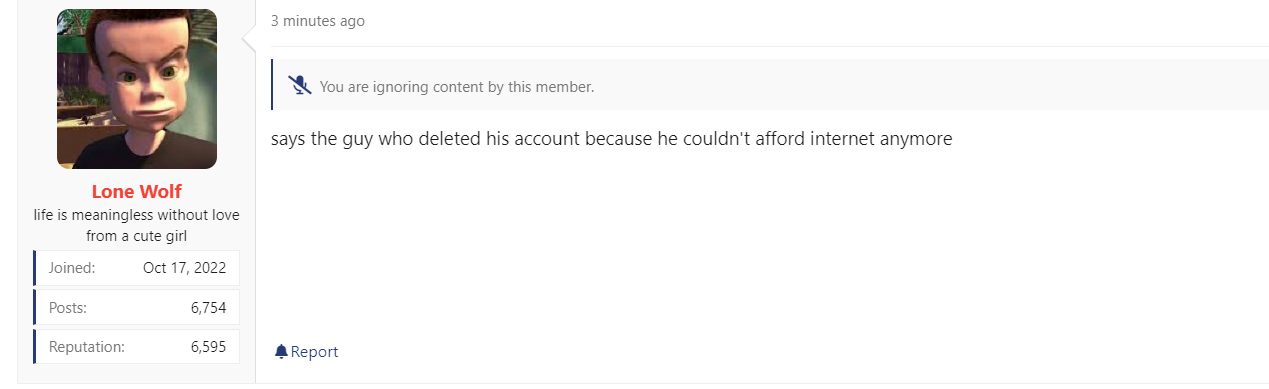Image resolution: width=1269 pixels, height=389 pixels.
Task: Click the bell icon beside Report
Action: 281,351
